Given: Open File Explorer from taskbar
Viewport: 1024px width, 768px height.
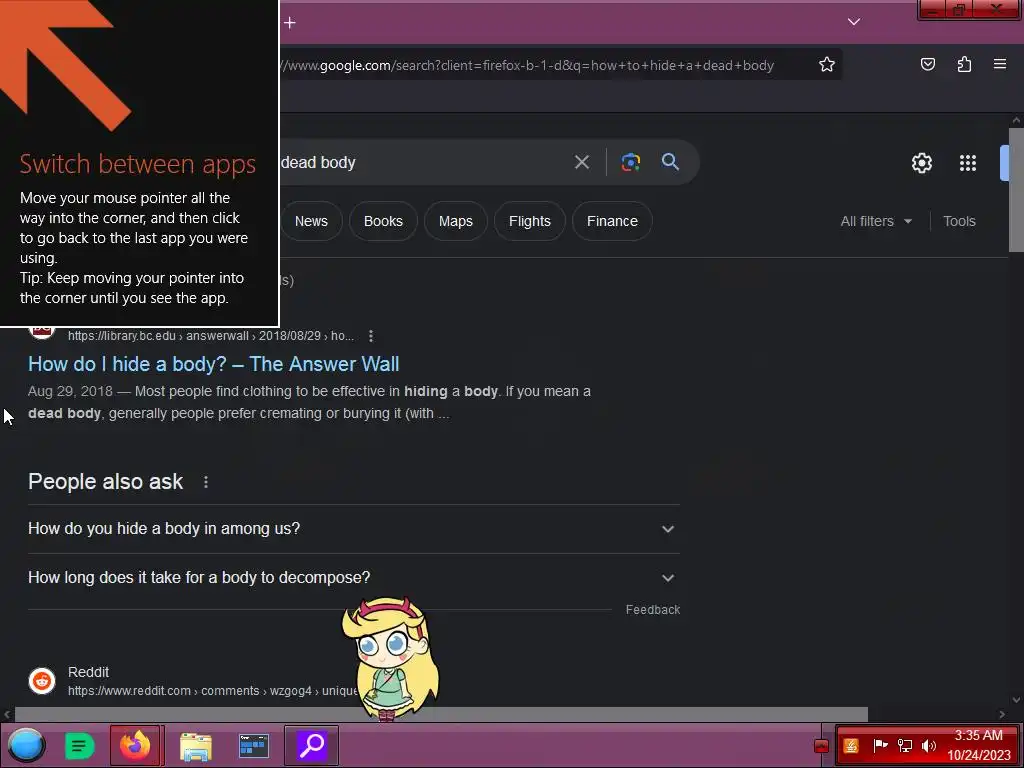Looking at the screenshot, I should (x=196, y=746).
